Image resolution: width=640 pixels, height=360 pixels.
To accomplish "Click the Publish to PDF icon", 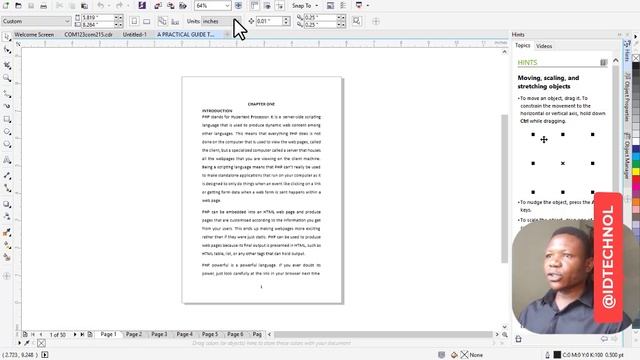I will (183, 6).
